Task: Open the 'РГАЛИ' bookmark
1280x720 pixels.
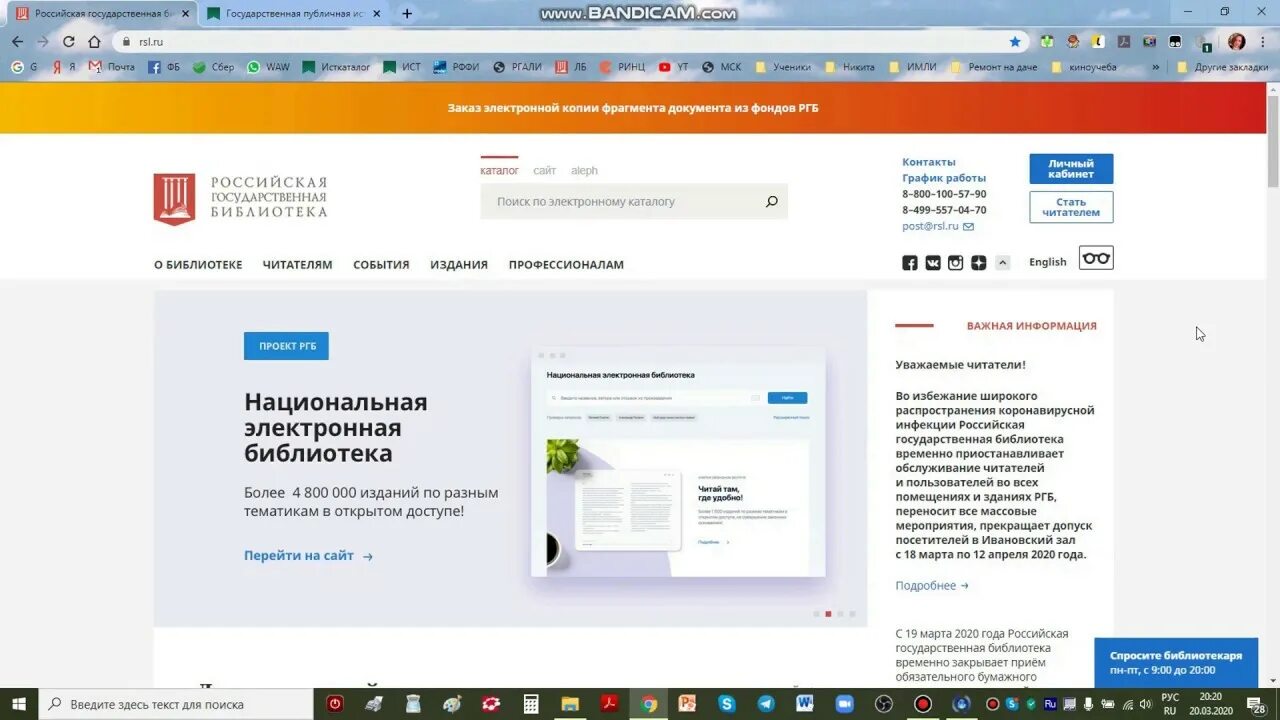Action: [x=517, y=67]
